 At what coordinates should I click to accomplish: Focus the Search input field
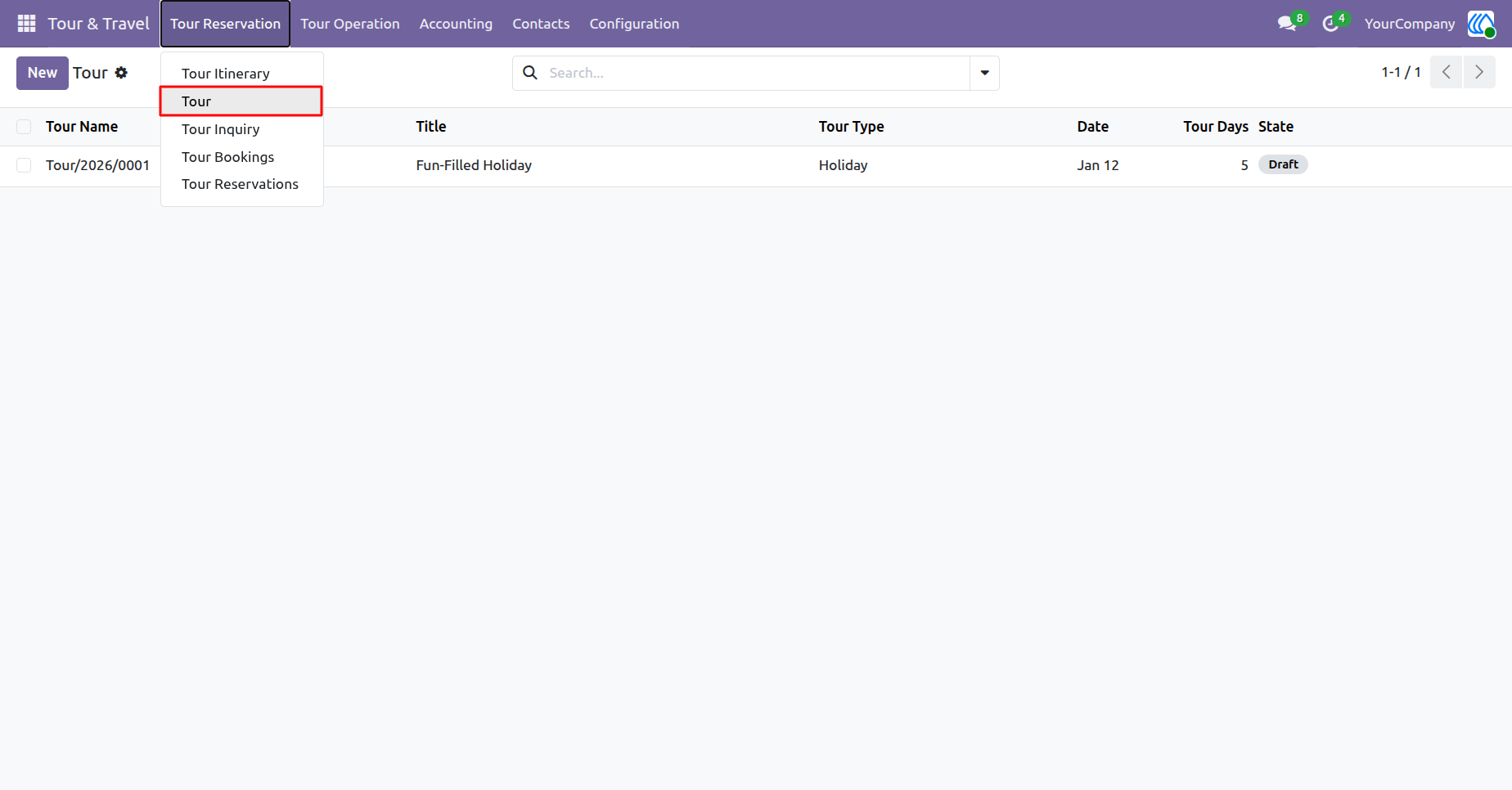coord(757,73)
